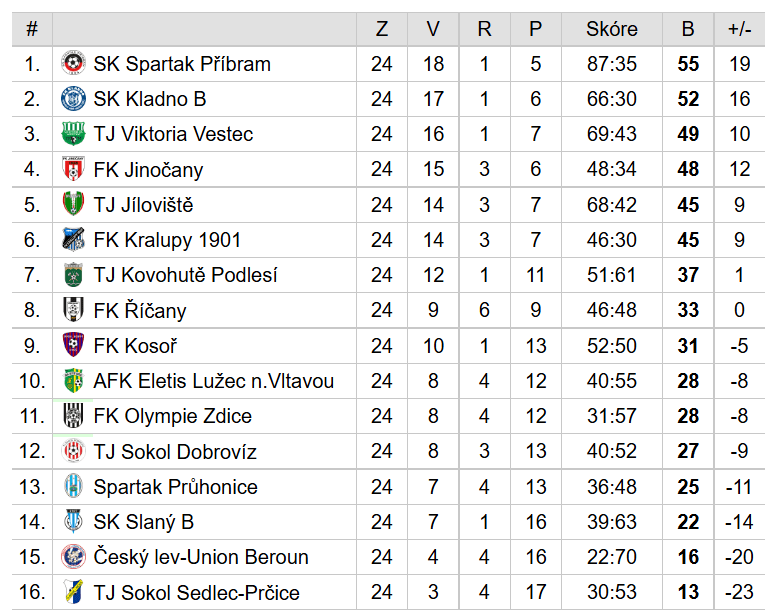Click the SK Spartak Příbram club crest
The image size is (772, 612).
coord(73,64)
